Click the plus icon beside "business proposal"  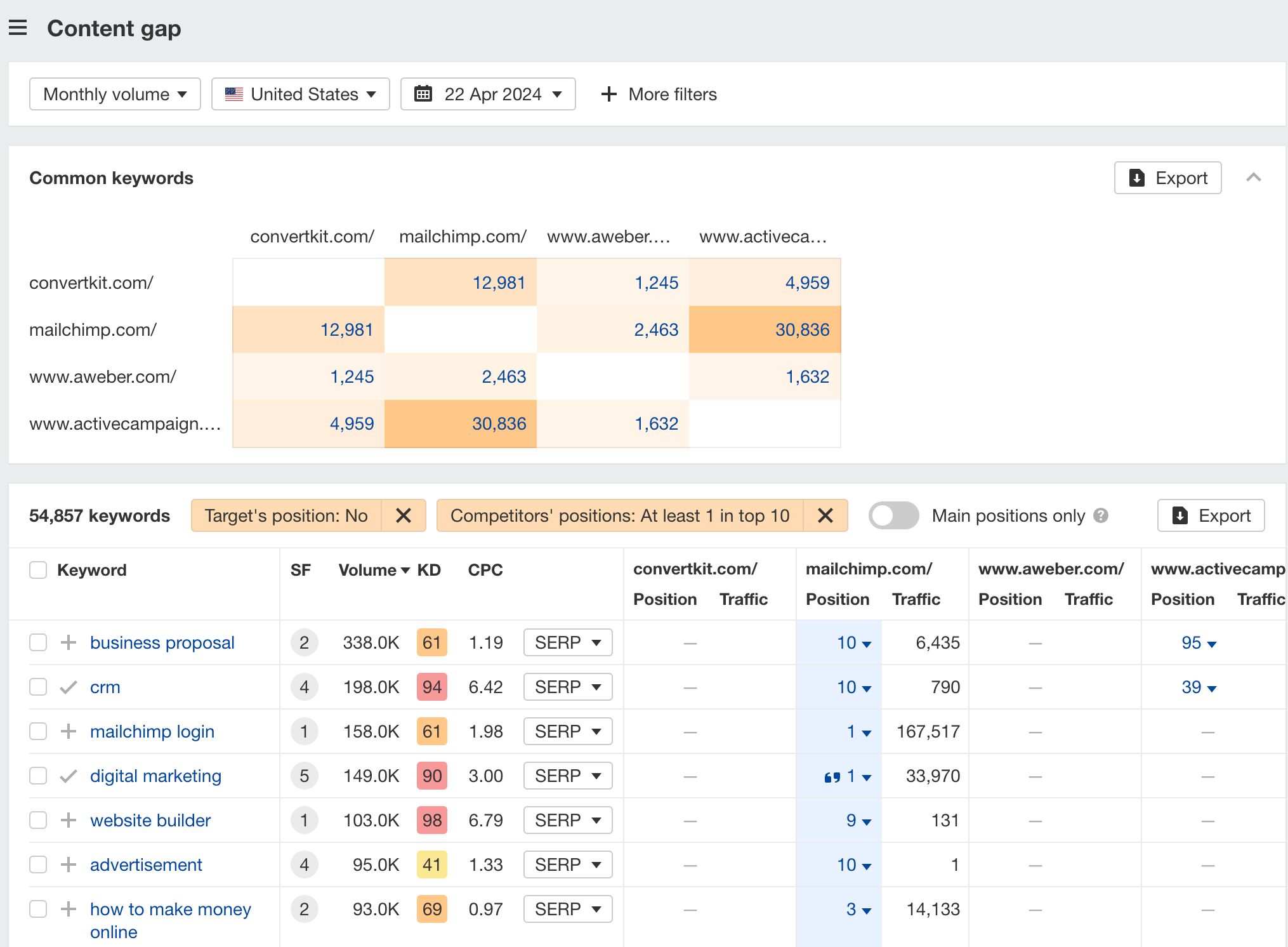(x=67, y=642)
